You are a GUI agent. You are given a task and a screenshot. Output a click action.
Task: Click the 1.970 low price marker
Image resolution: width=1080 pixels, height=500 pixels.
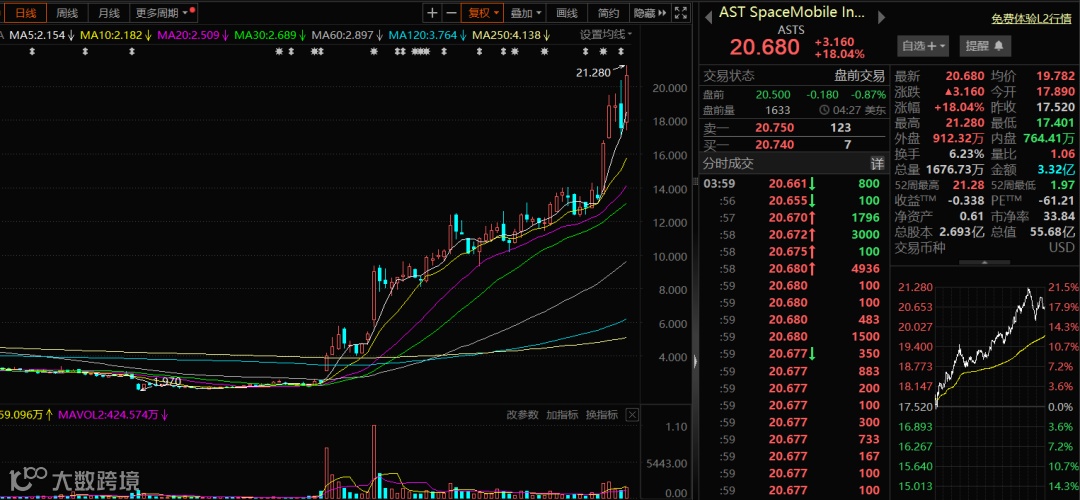tap(166, 382)
